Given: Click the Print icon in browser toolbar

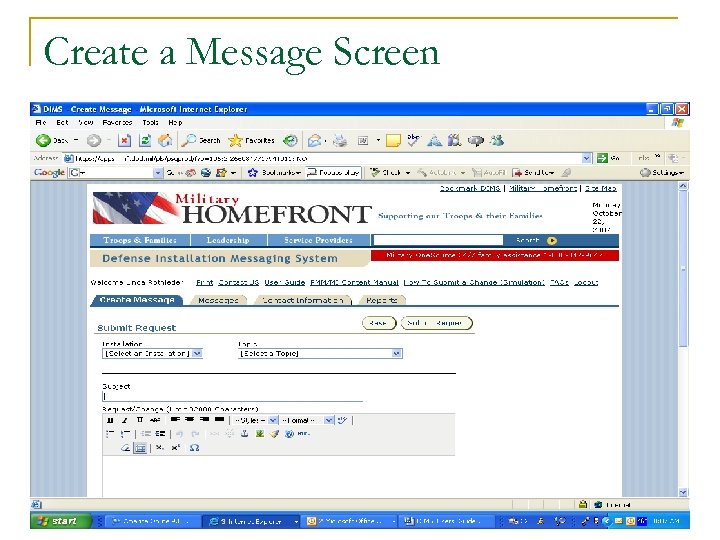Looking at the screenshot, I should point(340,141).
